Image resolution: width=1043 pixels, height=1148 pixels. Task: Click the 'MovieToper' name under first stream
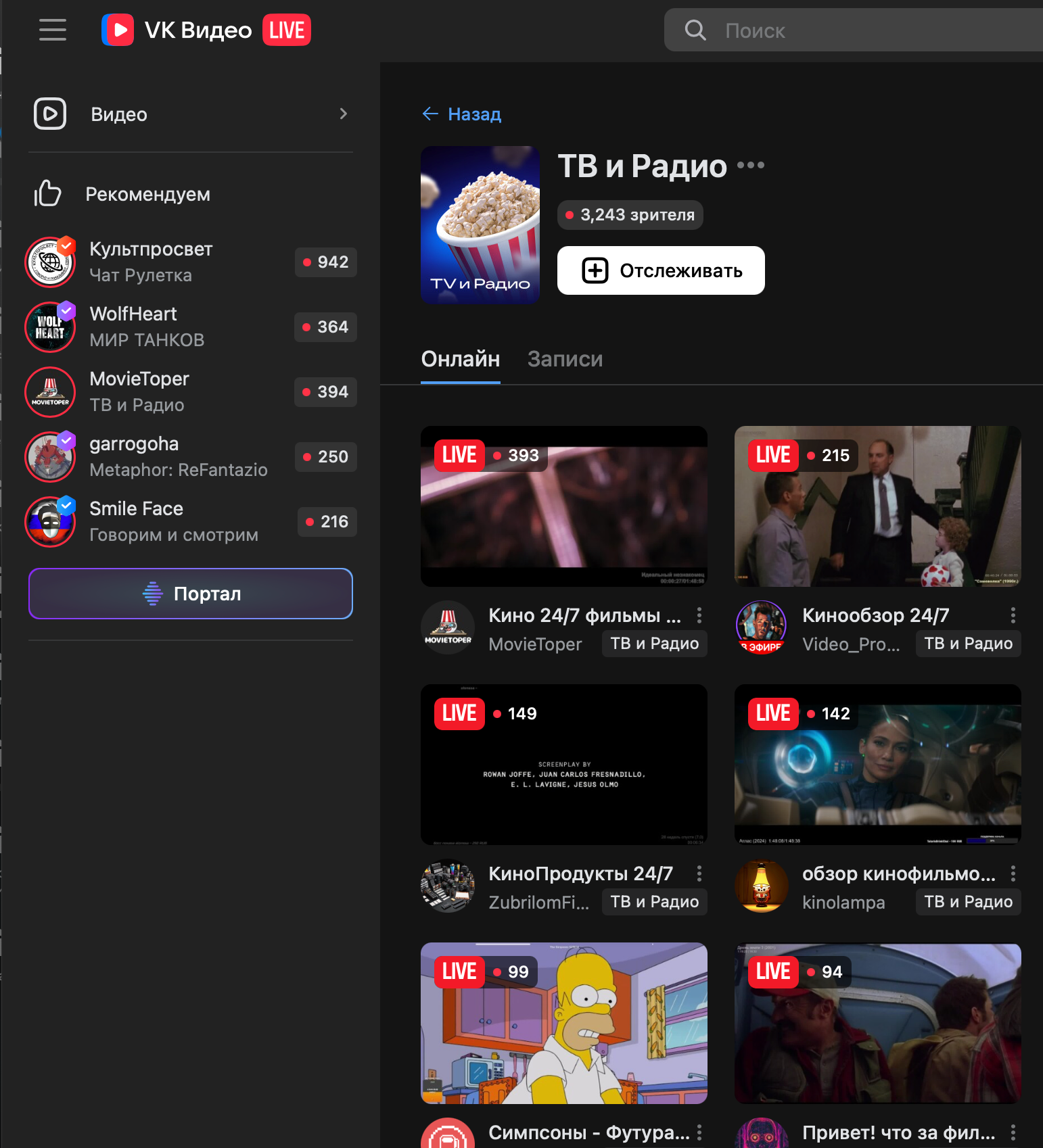click(535, 644)
